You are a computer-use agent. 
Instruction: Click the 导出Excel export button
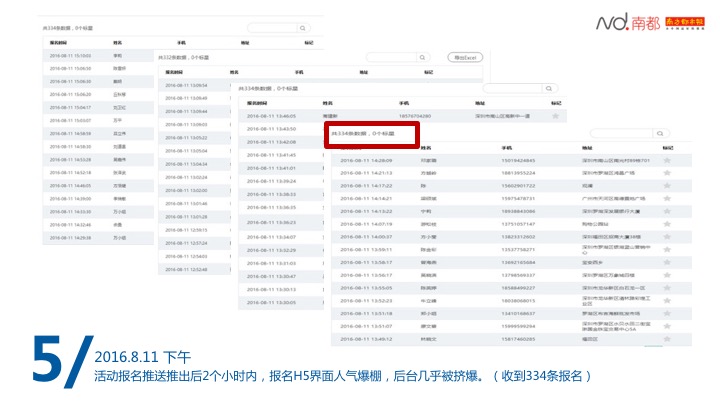(x=465, y=58)
